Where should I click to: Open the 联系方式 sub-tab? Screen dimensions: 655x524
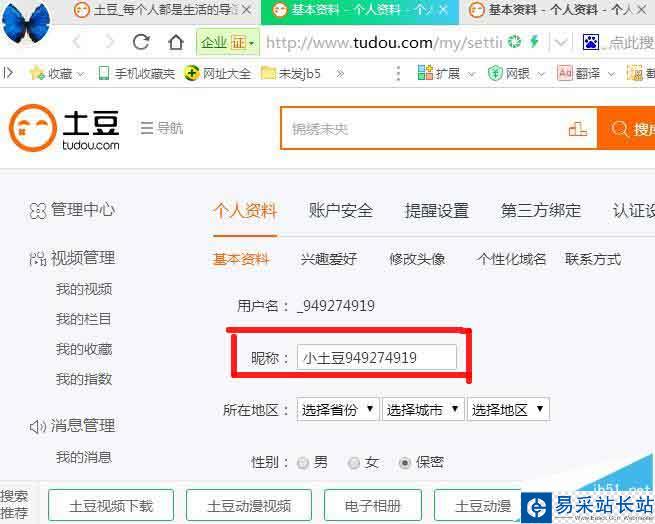click(593, 259)
